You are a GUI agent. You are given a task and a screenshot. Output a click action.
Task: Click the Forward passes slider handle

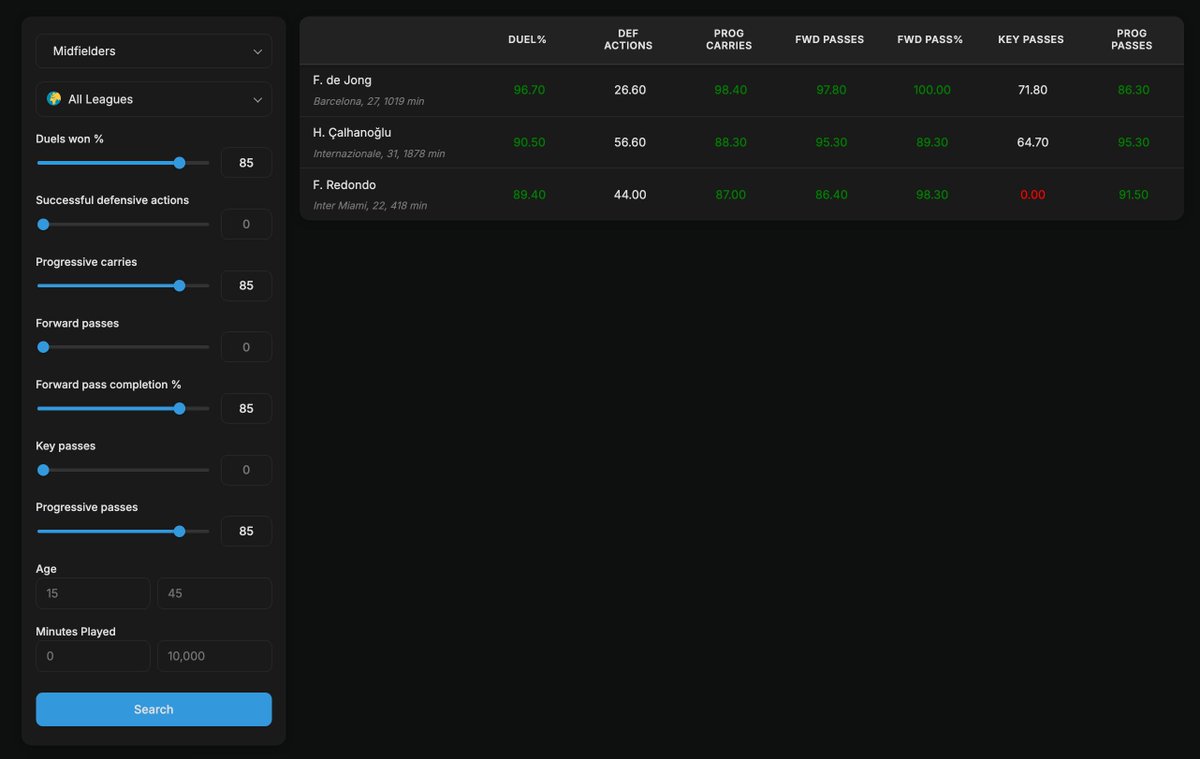pyautogui.click(x=43, y=347)
